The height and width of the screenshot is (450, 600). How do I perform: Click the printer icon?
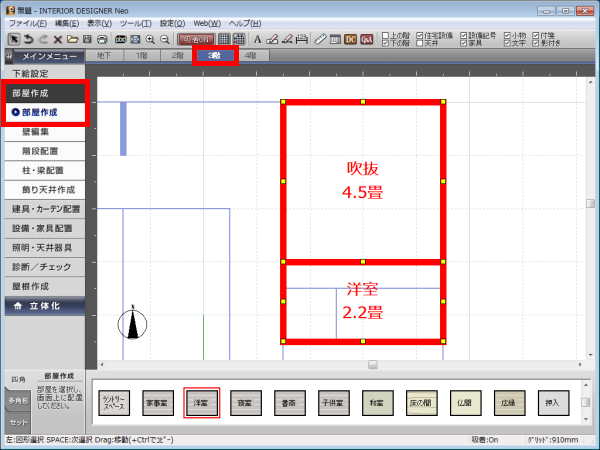pos(102,39)
